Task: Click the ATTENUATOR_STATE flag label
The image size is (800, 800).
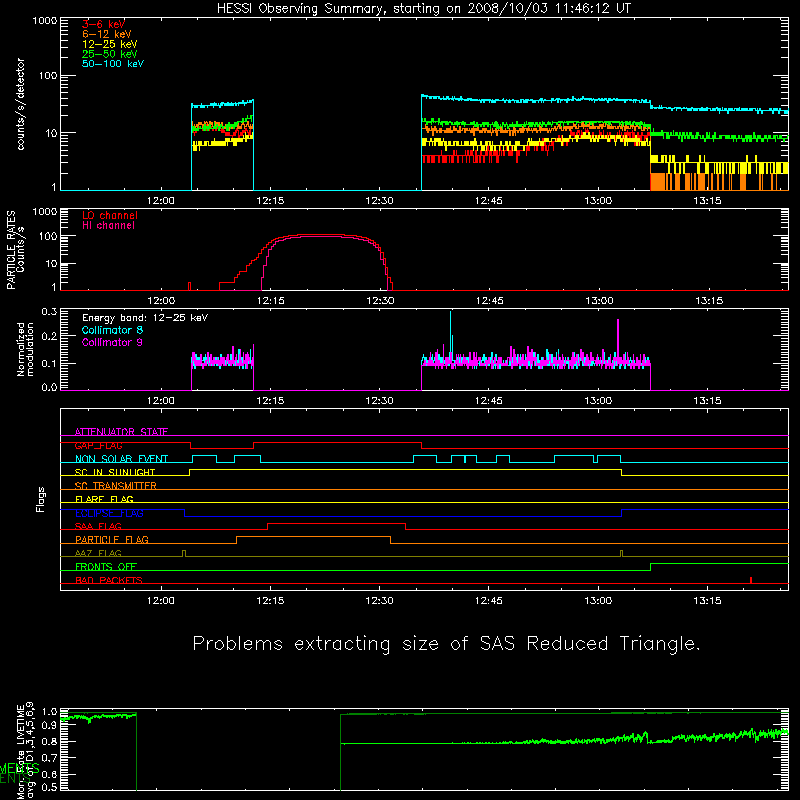Action: click(x=121, y=432)
